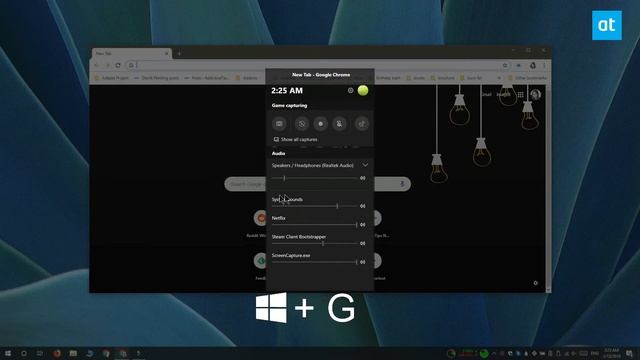
Task: Show hidden system tray icons
Action: [x=493, y=353]
